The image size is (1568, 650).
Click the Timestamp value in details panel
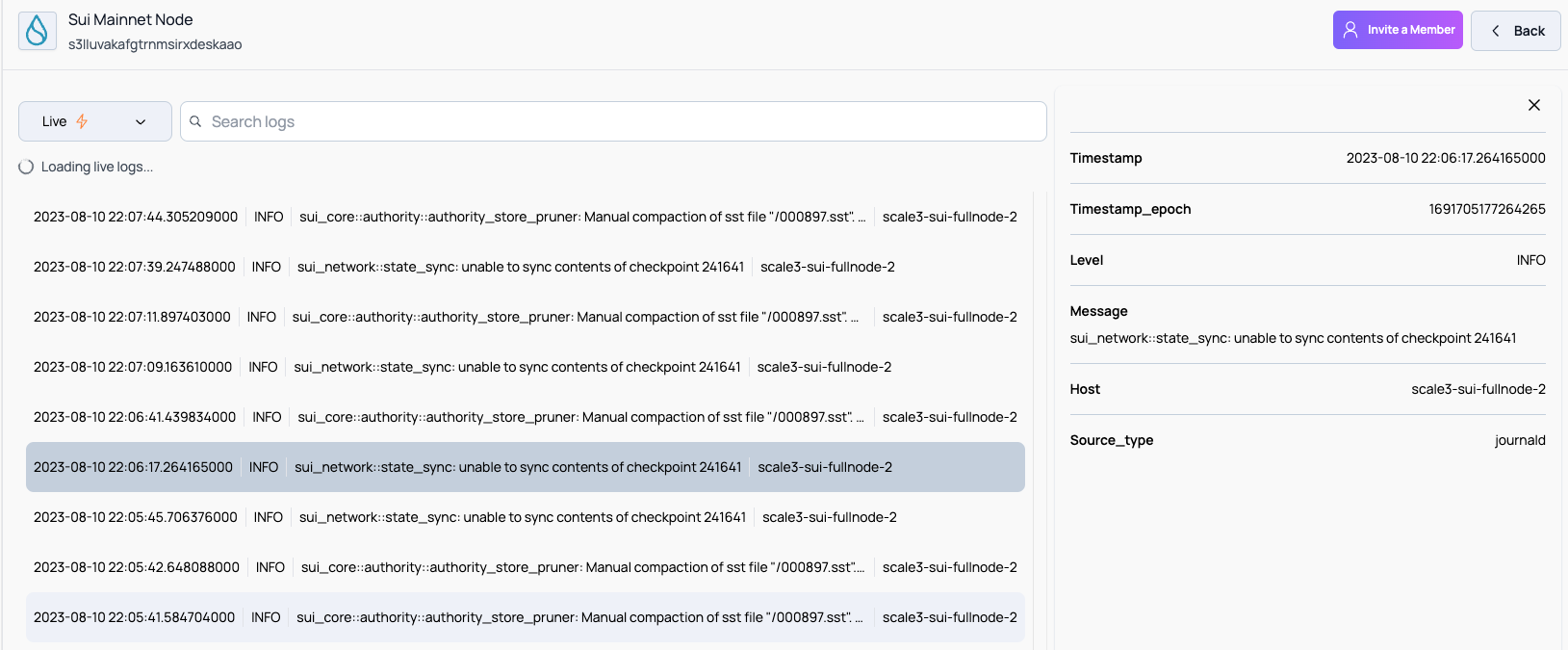coord(1446,158)
